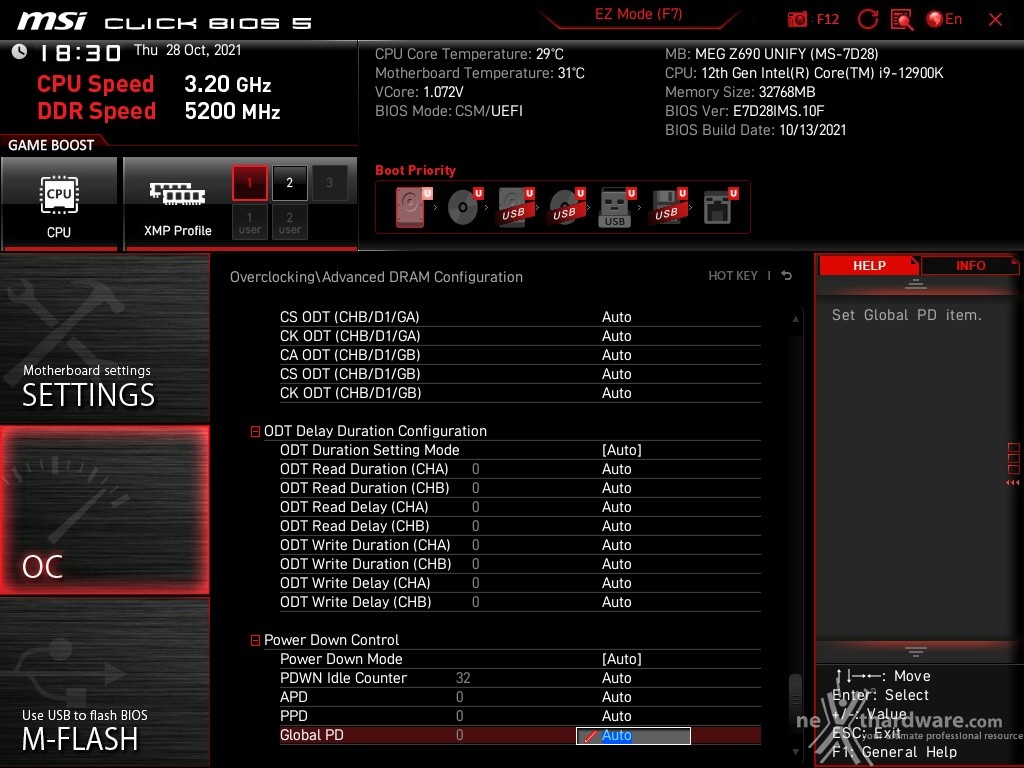Select XMP user profile 2
The image size is (1024, 768).
[289, 222]
